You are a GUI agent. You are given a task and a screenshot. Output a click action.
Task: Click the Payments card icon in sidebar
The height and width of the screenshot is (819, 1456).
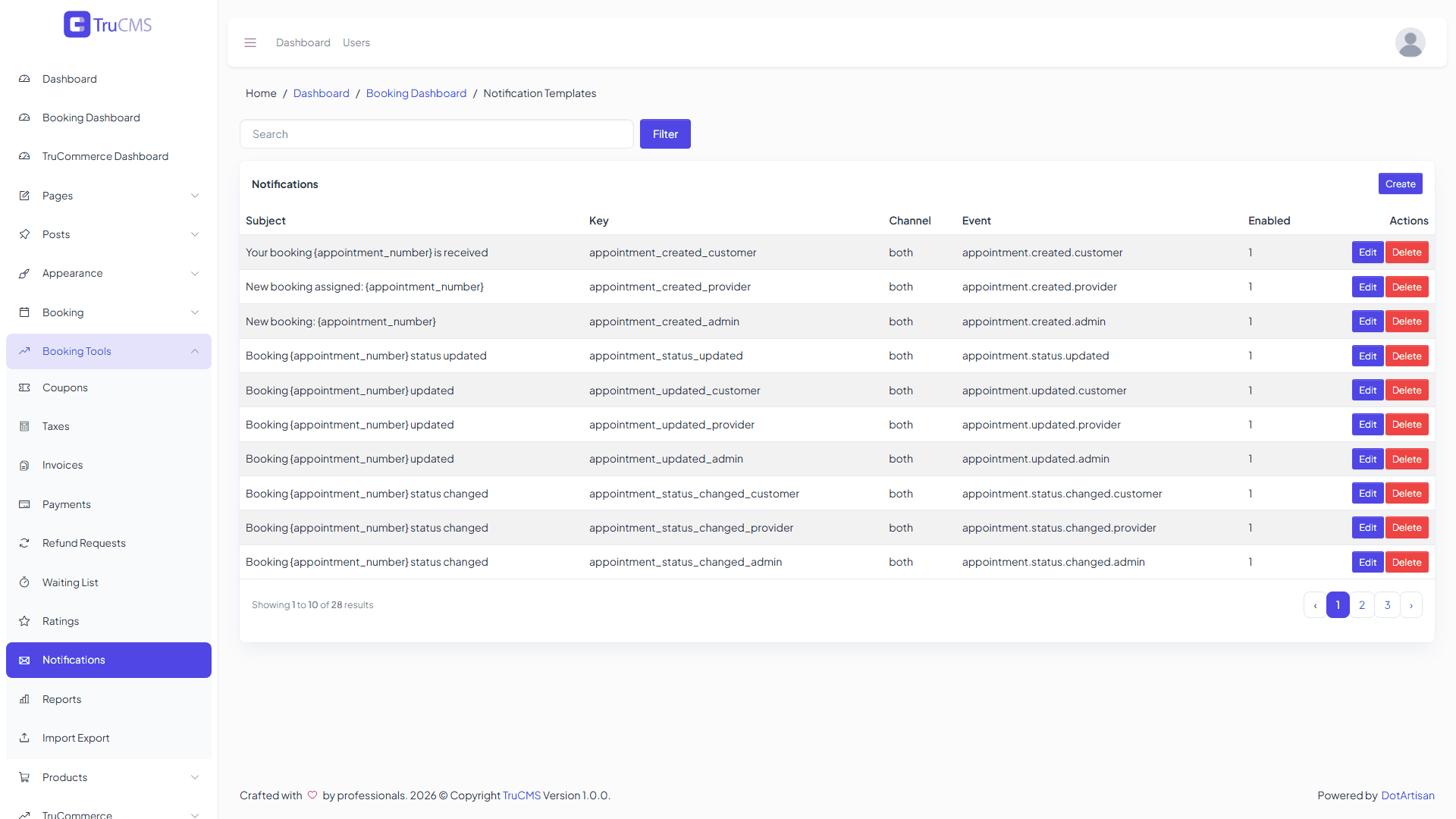pos(24,504)
